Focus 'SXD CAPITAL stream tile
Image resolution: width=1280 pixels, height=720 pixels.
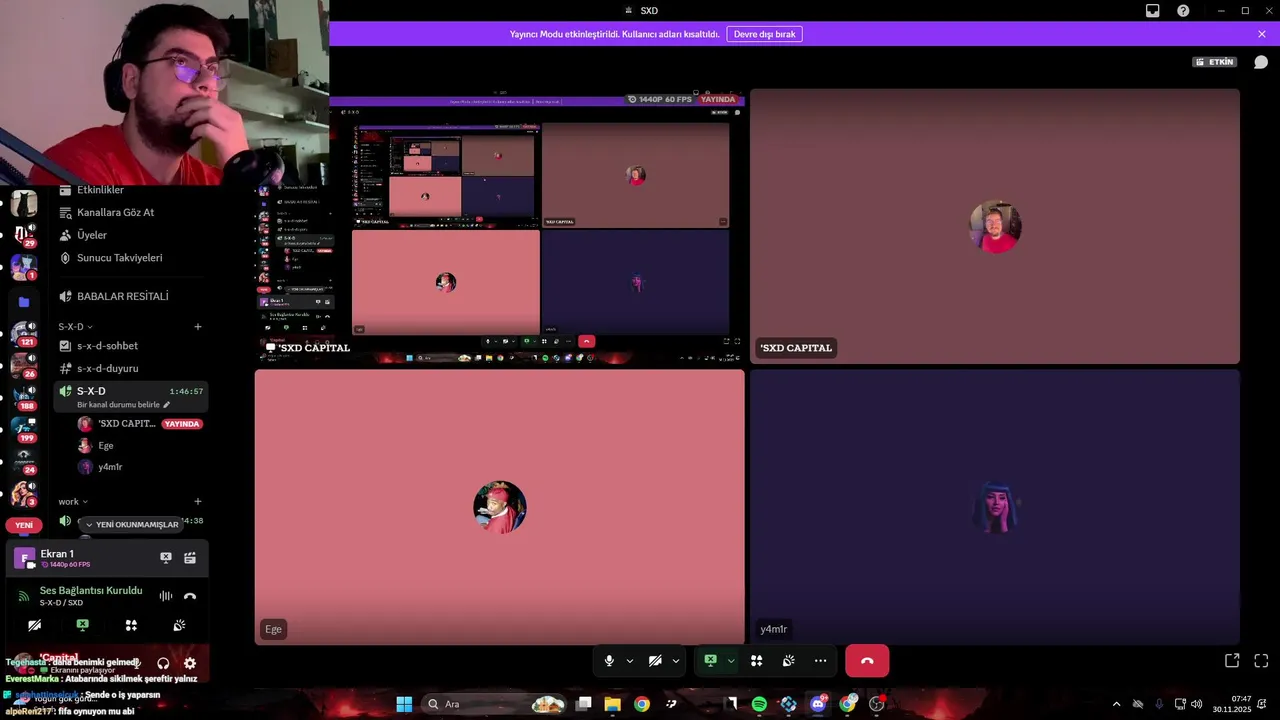coord(500,226)
